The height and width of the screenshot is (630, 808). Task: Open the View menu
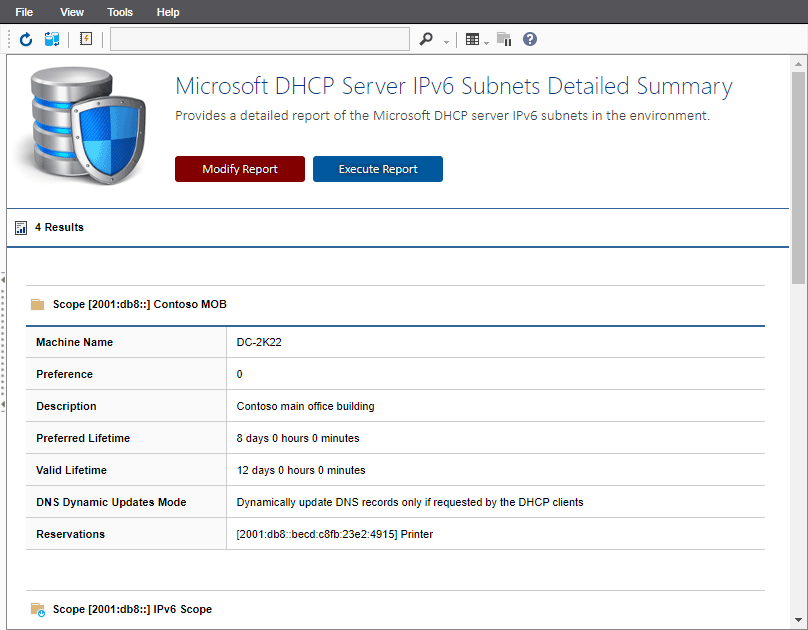coord(72,12)
